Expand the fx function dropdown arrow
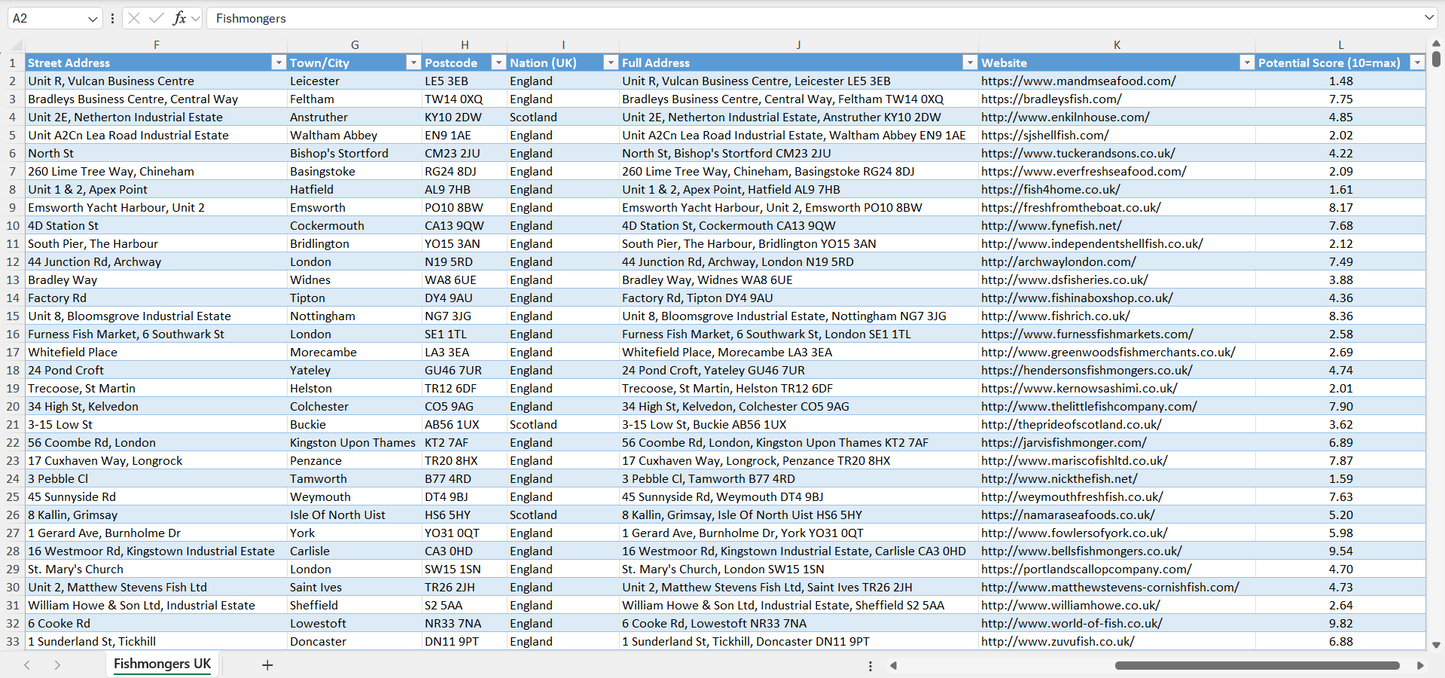1445x678 pixels. point(196,18)
